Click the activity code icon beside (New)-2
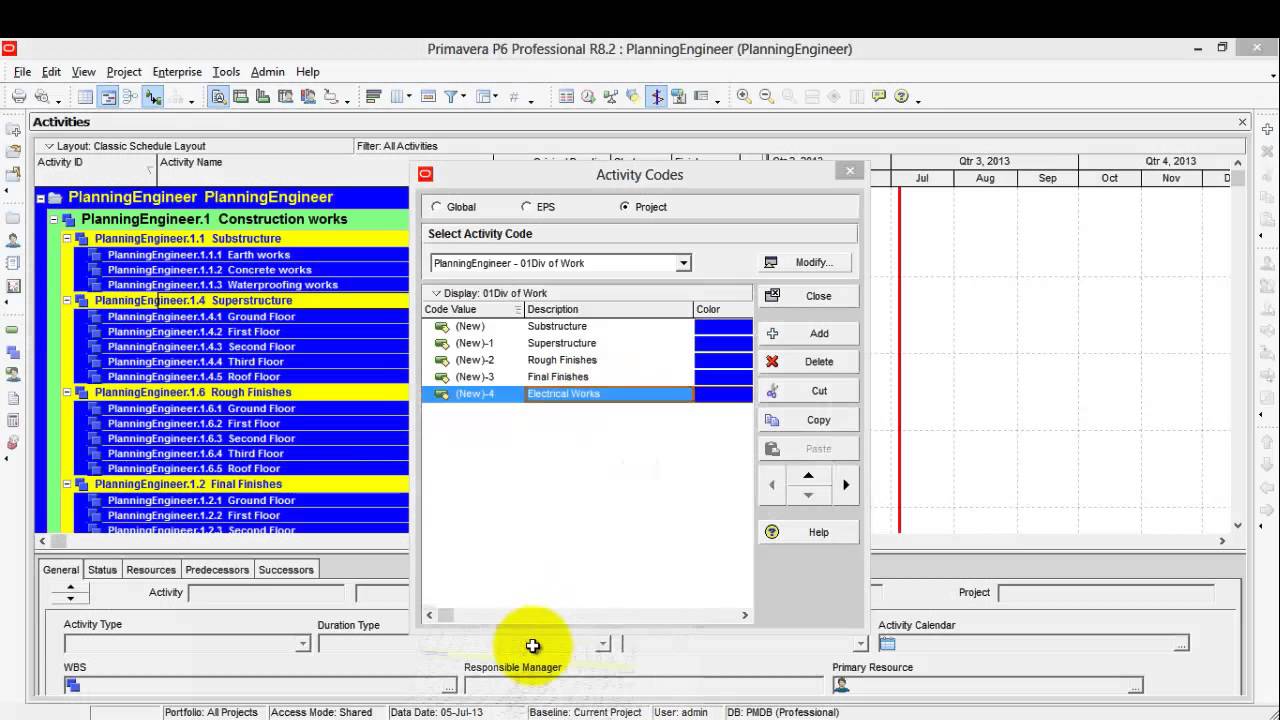The width and height of the screenshot is (1280, 720). click(x=442, y=360)
